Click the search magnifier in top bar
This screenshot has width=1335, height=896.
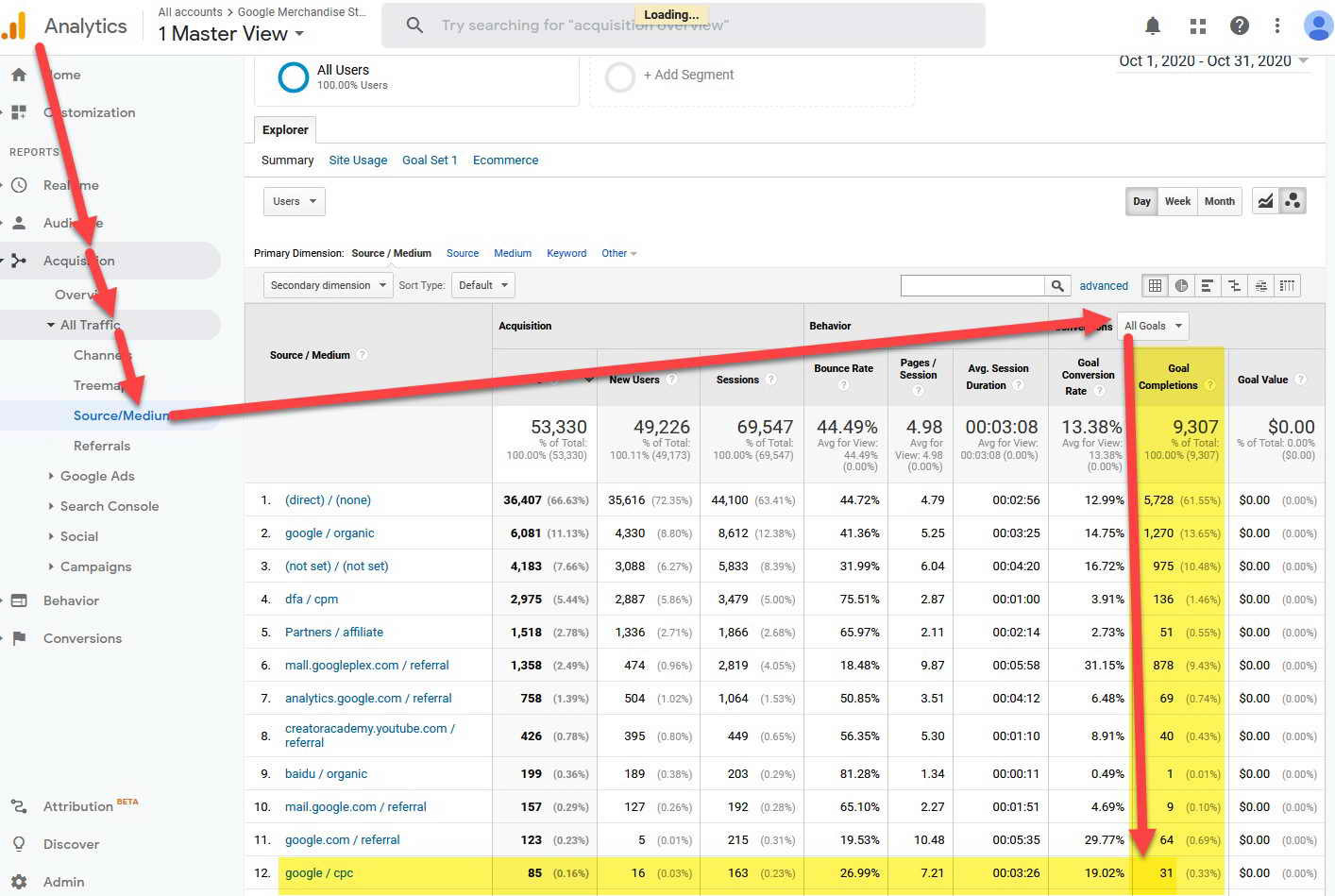[x=414, y=25]
